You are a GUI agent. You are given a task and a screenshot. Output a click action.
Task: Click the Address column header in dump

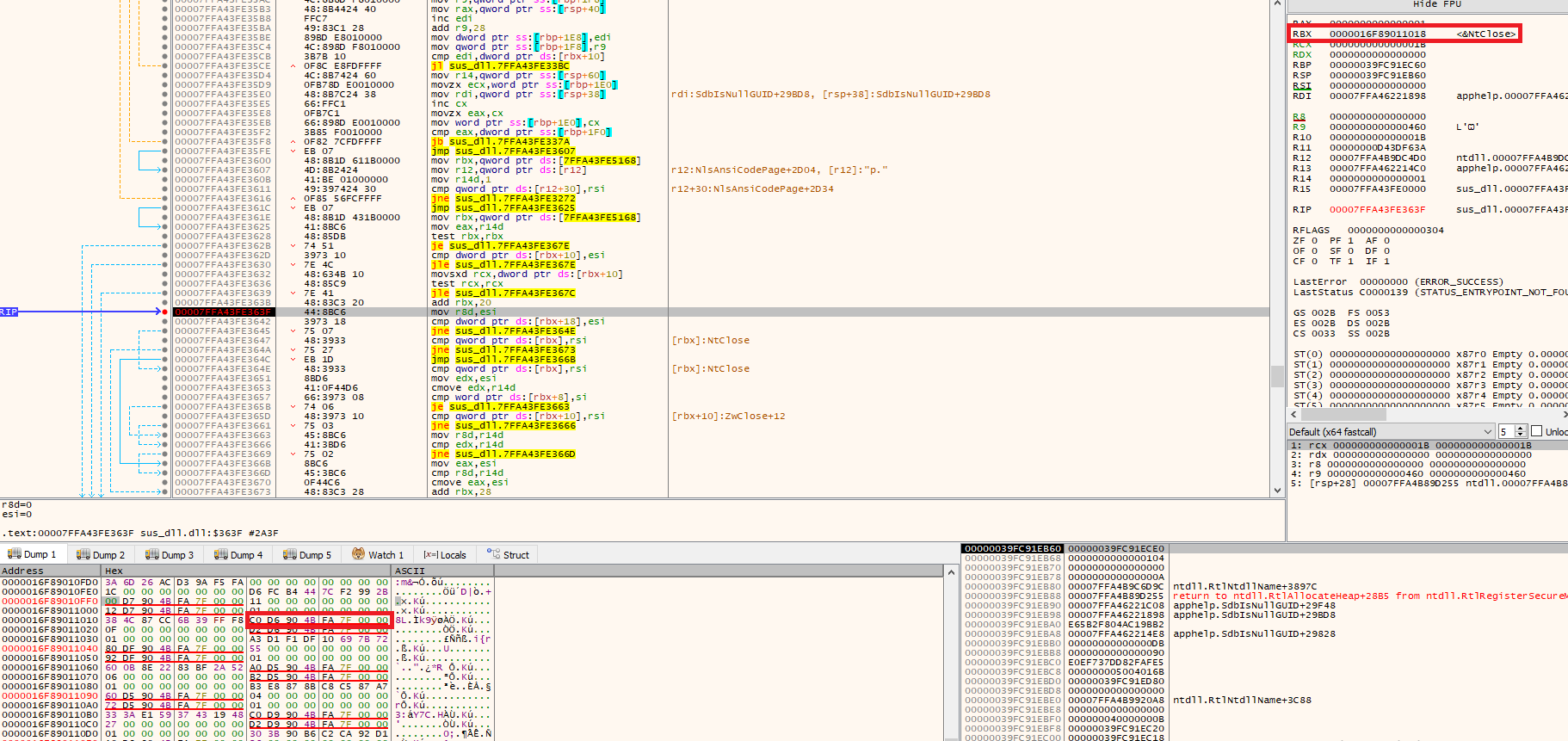point(50,571)
